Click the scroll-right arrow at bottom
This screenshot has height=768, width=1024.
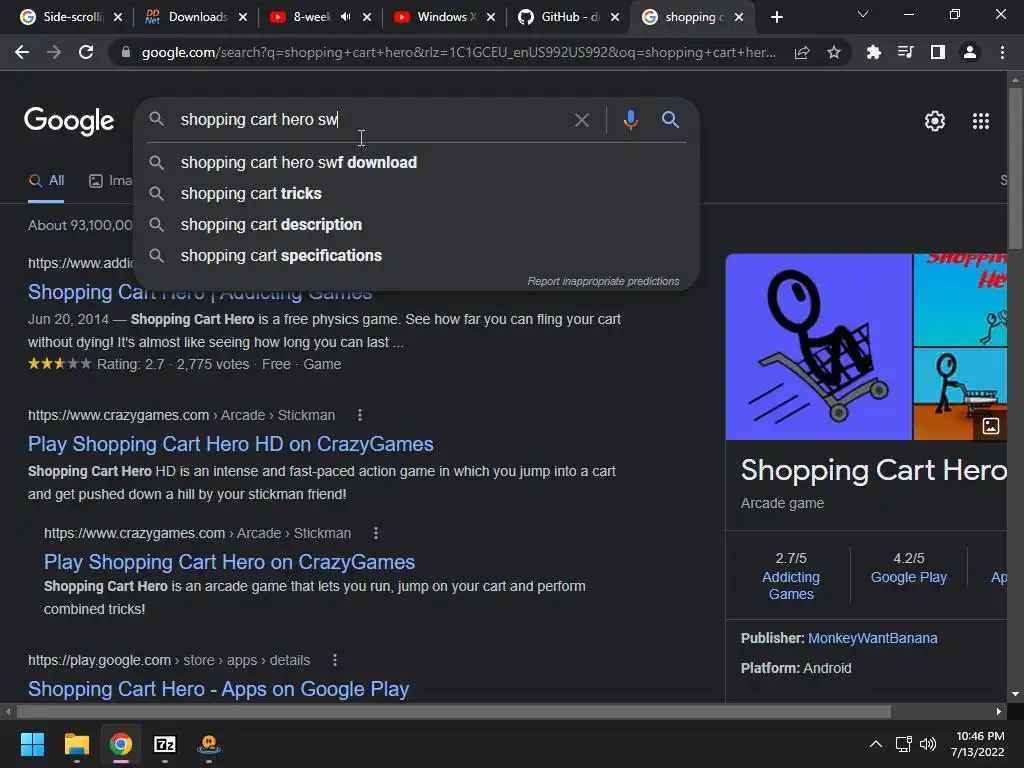point(999,711)
